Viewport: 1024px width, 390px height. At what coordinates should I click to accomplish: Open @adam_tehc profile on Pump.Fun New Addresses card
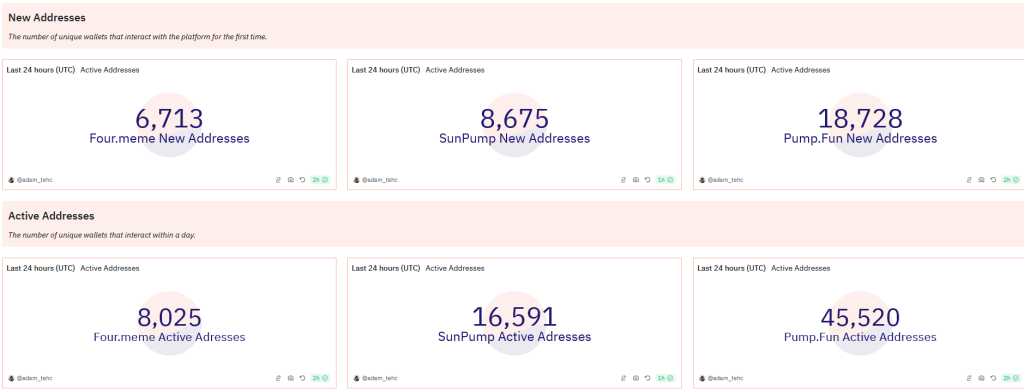tap(726, 180)
